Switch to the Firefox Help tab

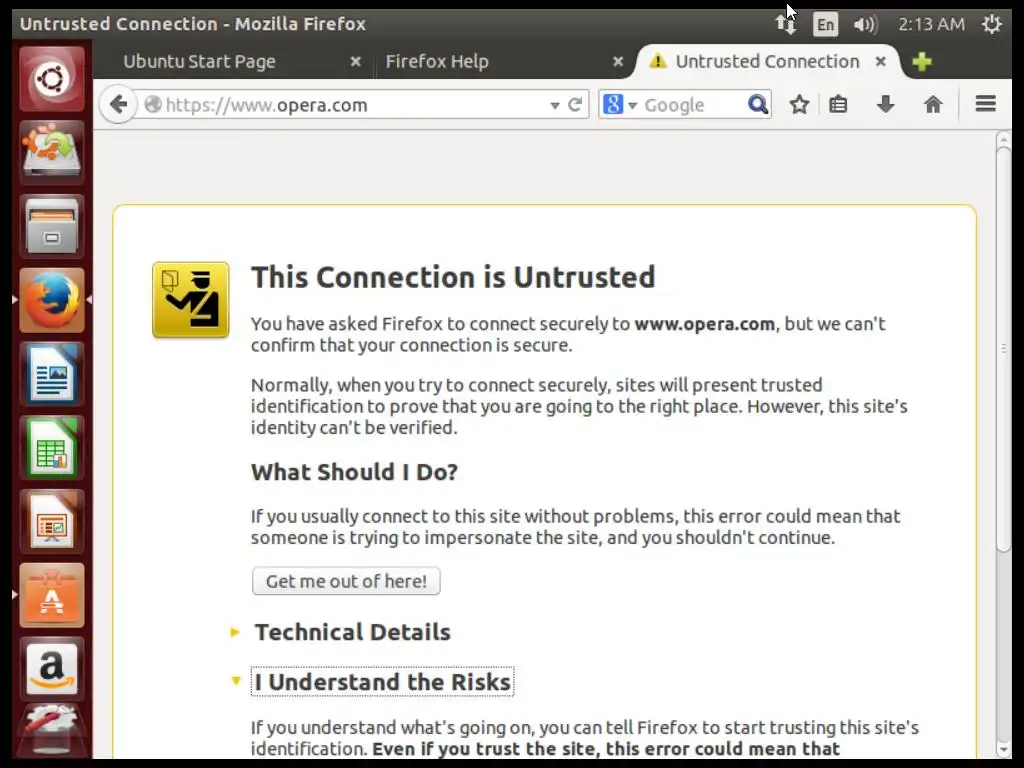click(x=436, y=61)
